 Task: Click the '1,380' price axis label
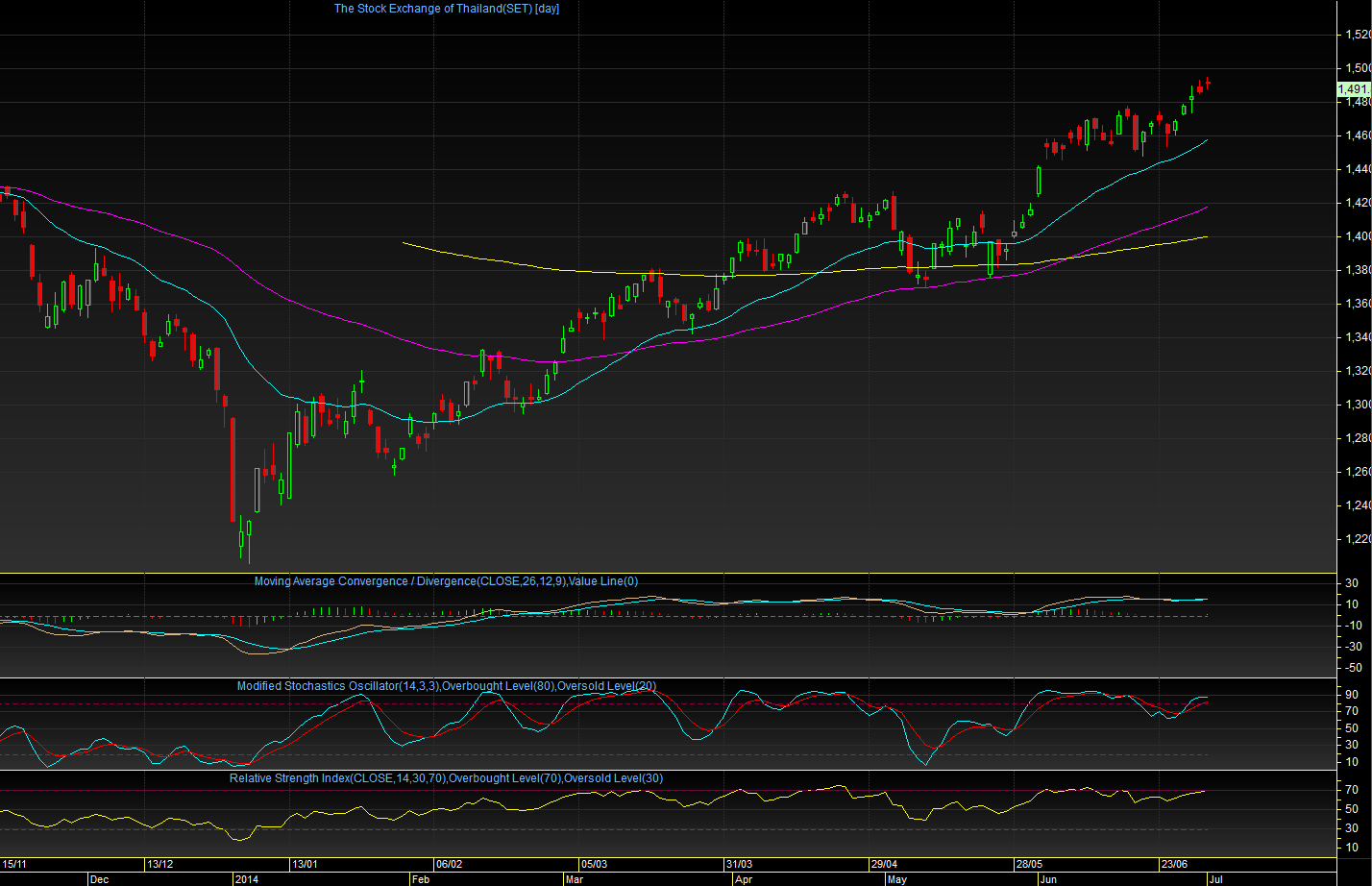pos(1357,270)
